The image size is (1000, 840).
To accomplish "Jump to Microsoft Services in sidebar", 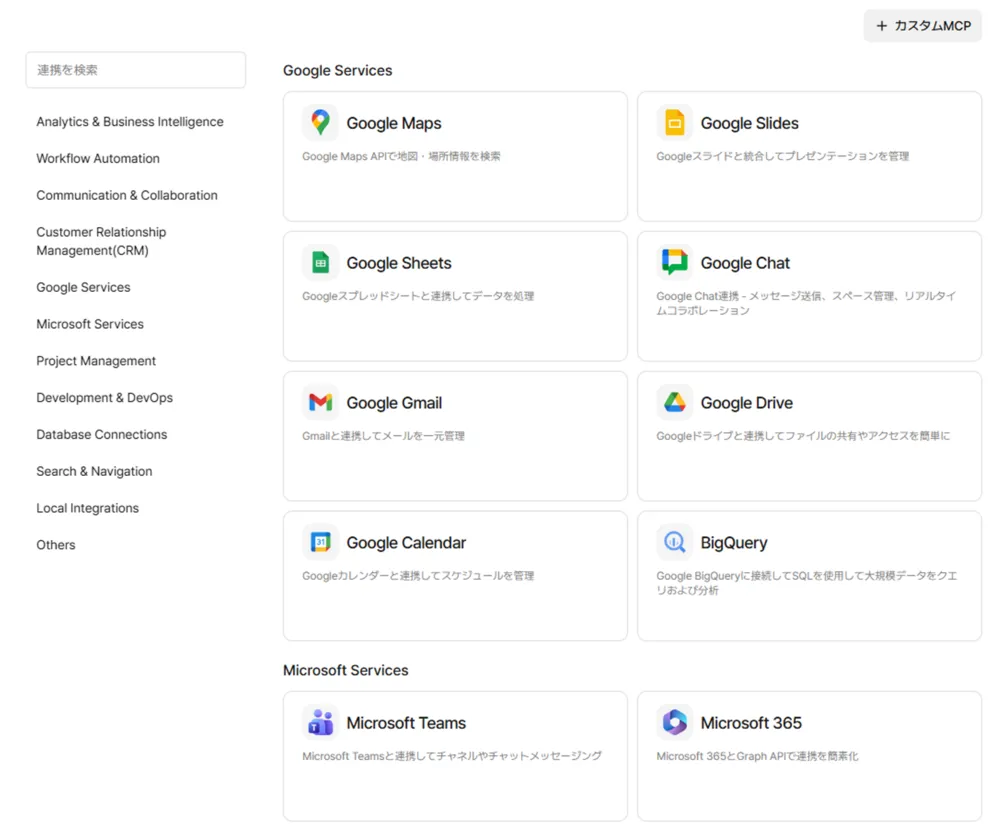I will point(90,324).
